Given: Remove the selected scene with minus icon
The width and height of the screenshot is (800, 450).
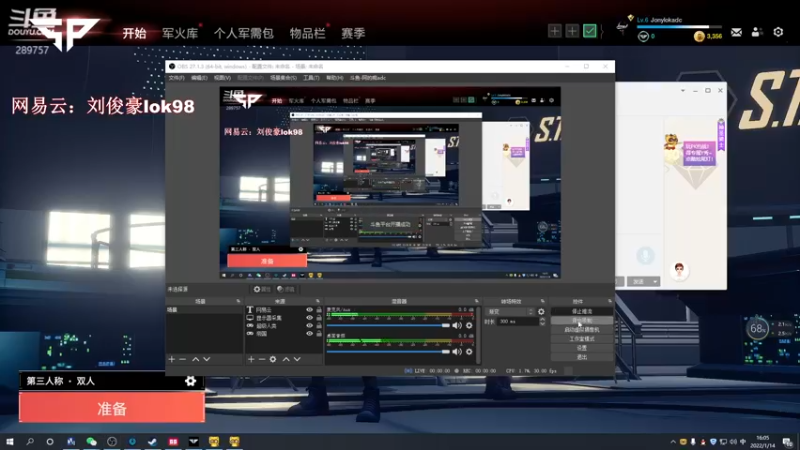Looking at the screenshot, I should coord(183,359).
